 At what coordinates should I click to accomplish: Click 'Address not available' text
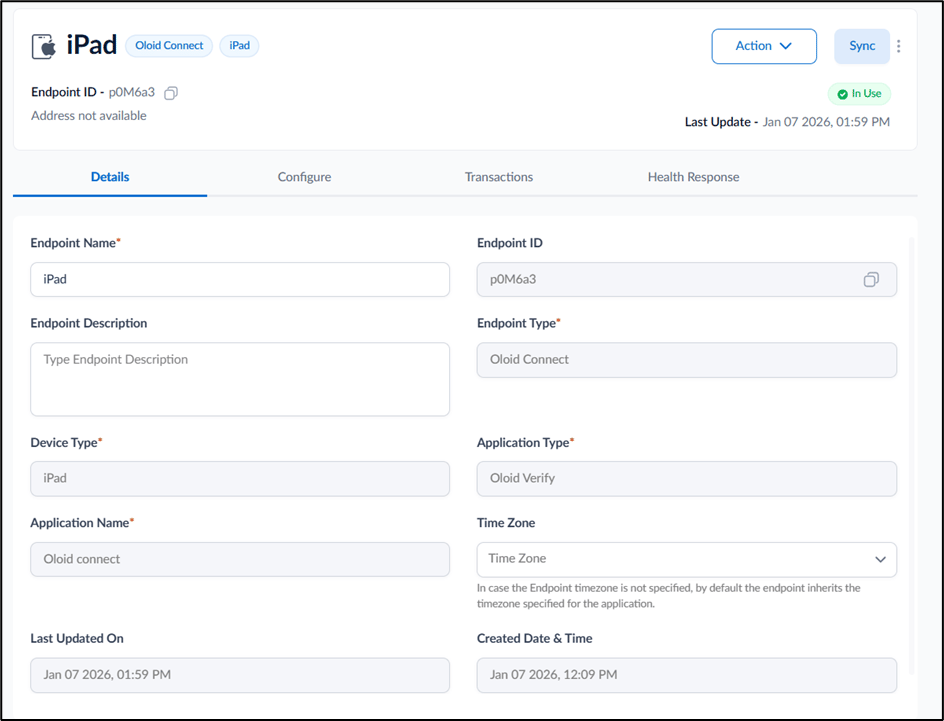point(88,116)
